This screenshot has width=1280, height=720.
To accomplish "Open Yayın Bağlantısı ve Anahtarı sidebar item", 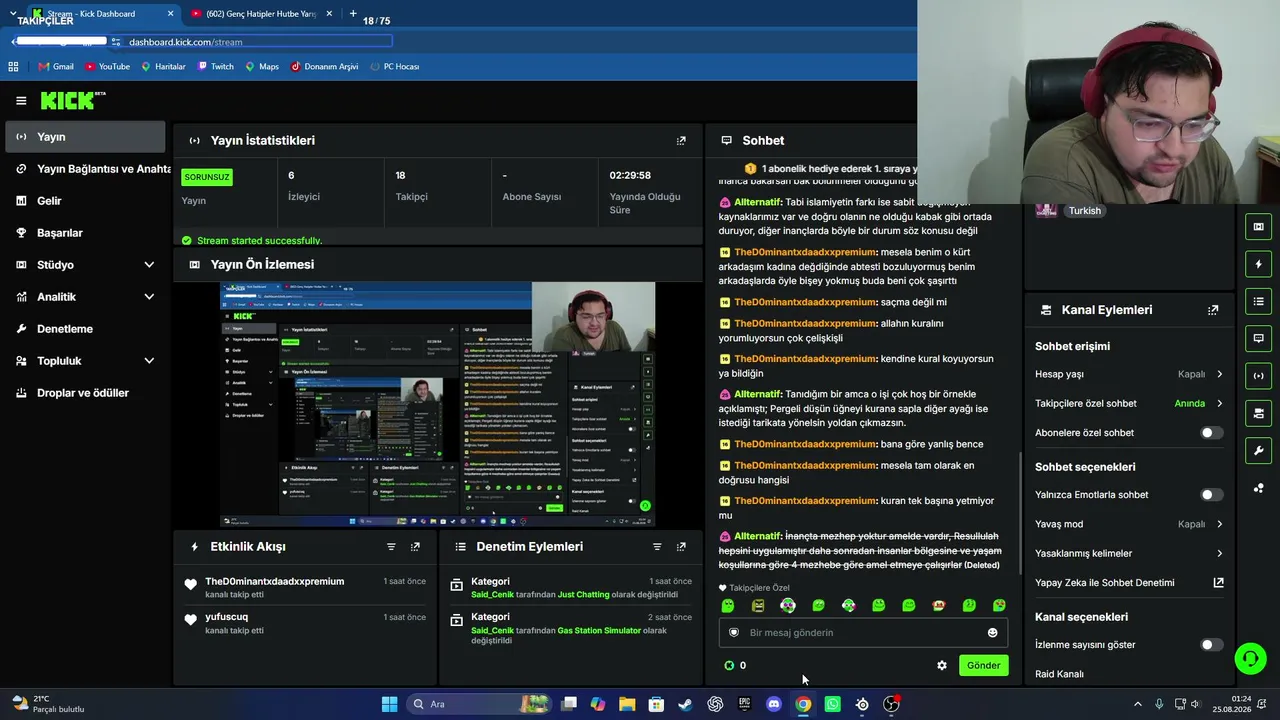I will tap(86, 169).
